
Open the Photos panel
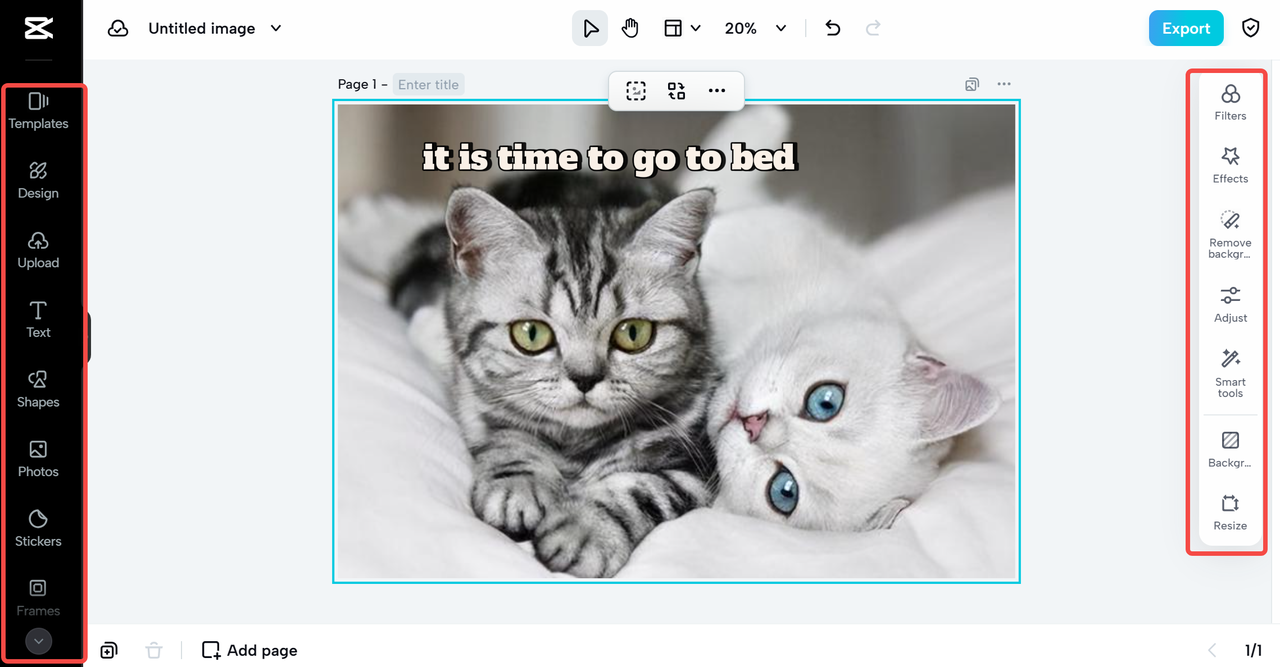point(38,458)
